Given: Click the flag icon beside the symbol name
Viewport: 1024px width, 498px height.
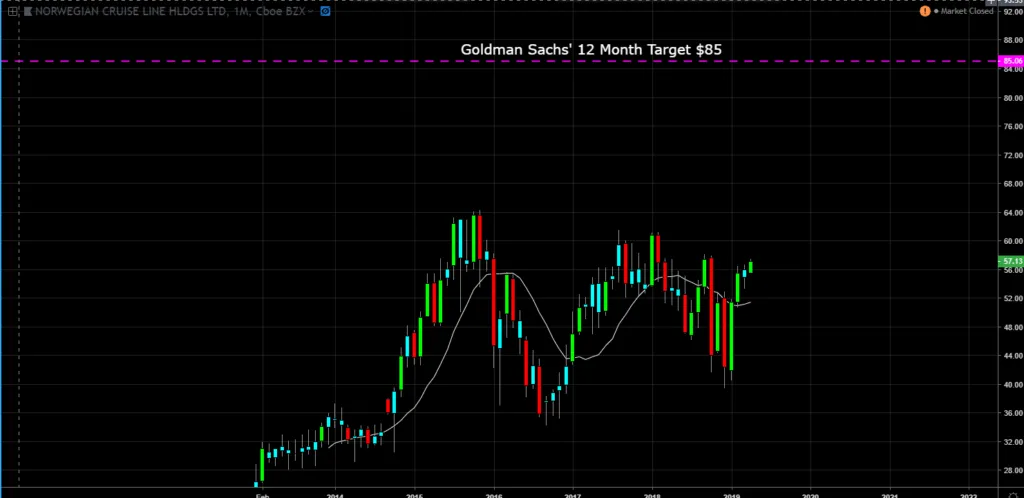Looking at the screenshot, I should (x=27, y=11).
